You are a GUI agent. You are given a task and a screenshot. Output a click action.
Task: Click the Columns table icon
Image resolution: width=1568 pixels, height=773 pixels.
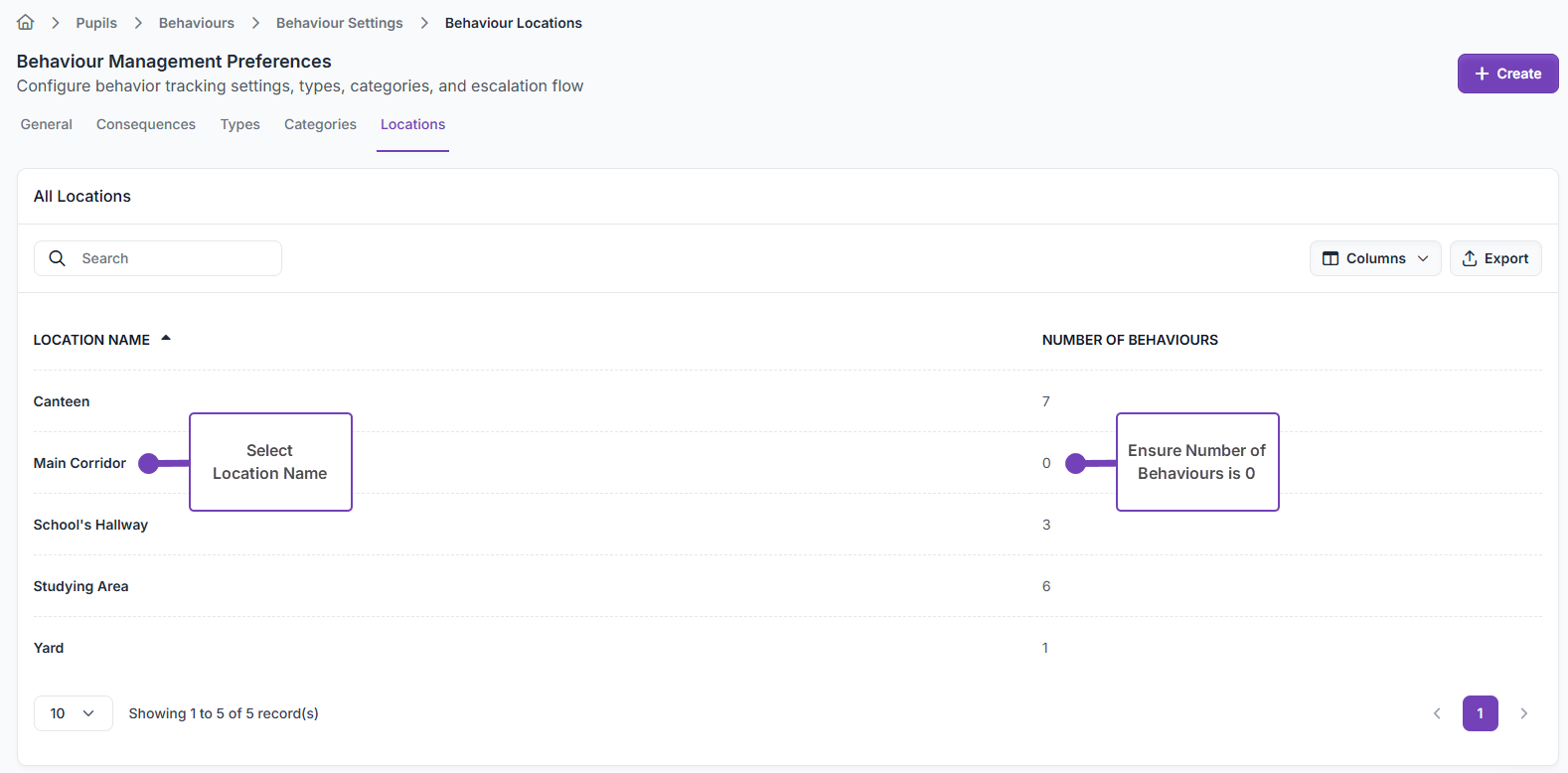pyautogui.click(x=1331, y=258)
